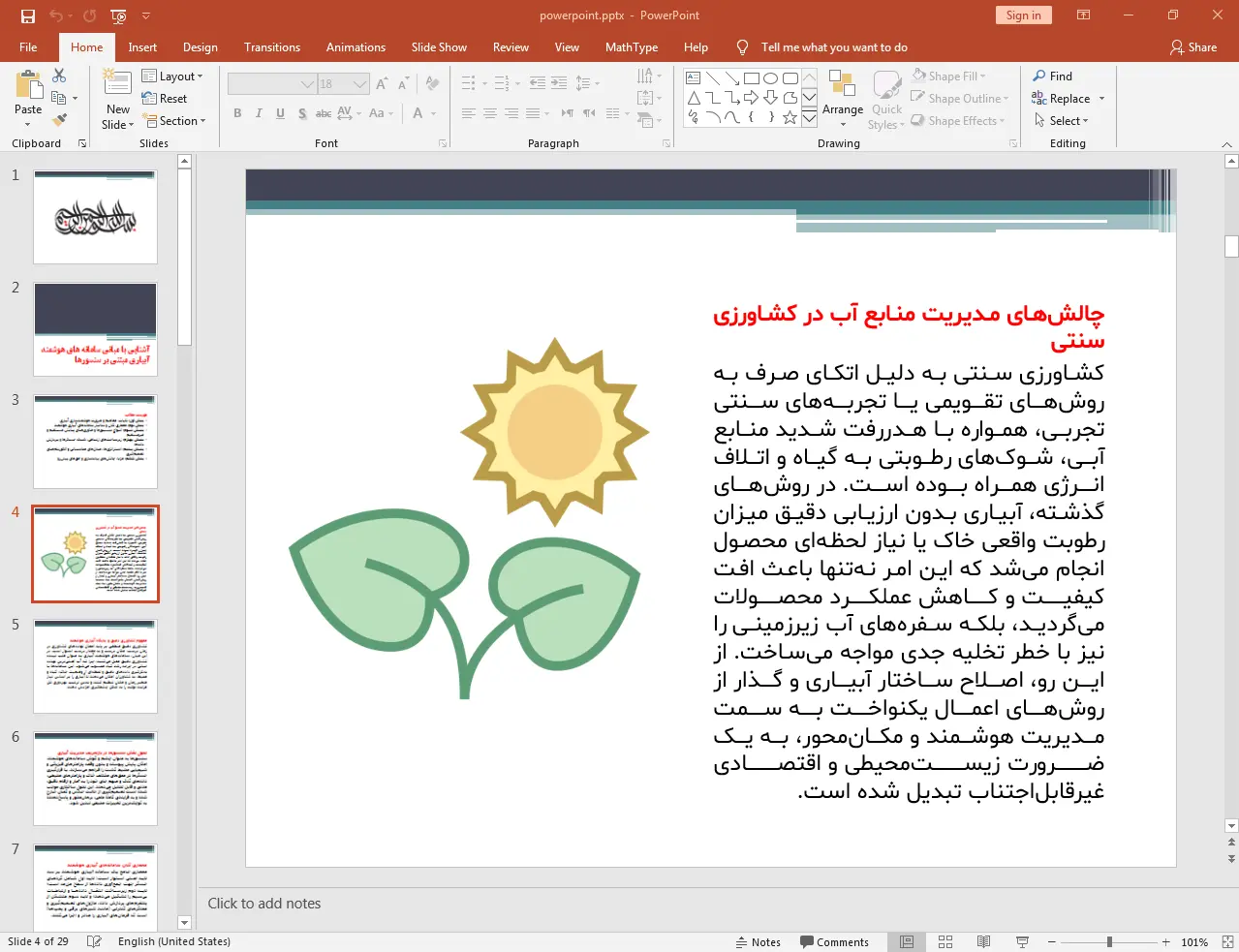The width and height of the screenshot is (1239, 952).
Task: Select slide 2 thumbnail
Action: (95, 329)
